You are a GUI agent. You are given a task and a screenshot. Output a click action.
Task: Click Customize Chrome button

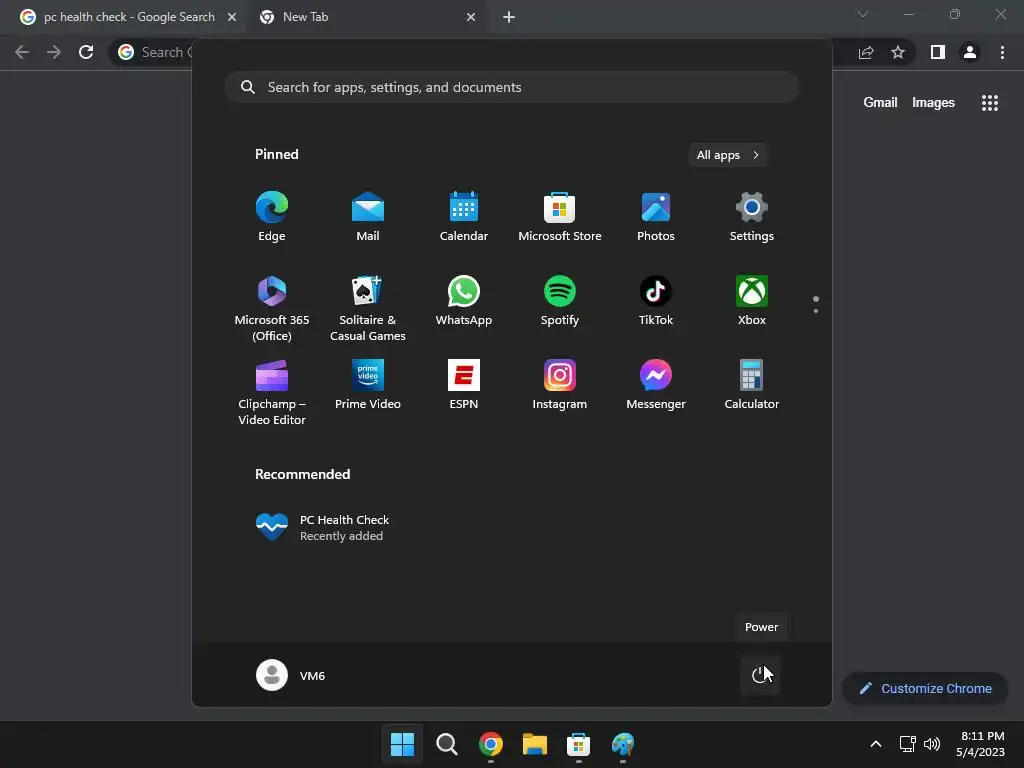[x=925, y=688]
